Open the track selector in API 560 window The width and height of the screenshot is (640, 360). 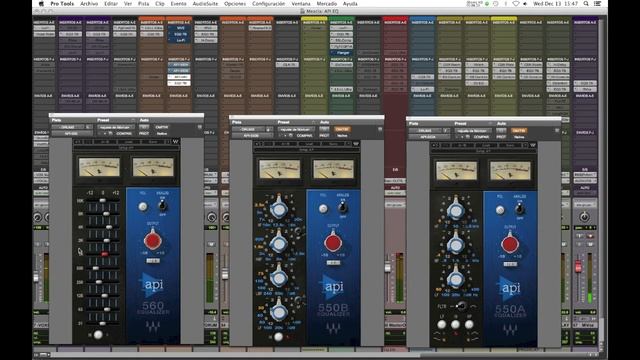coord(68,127)
